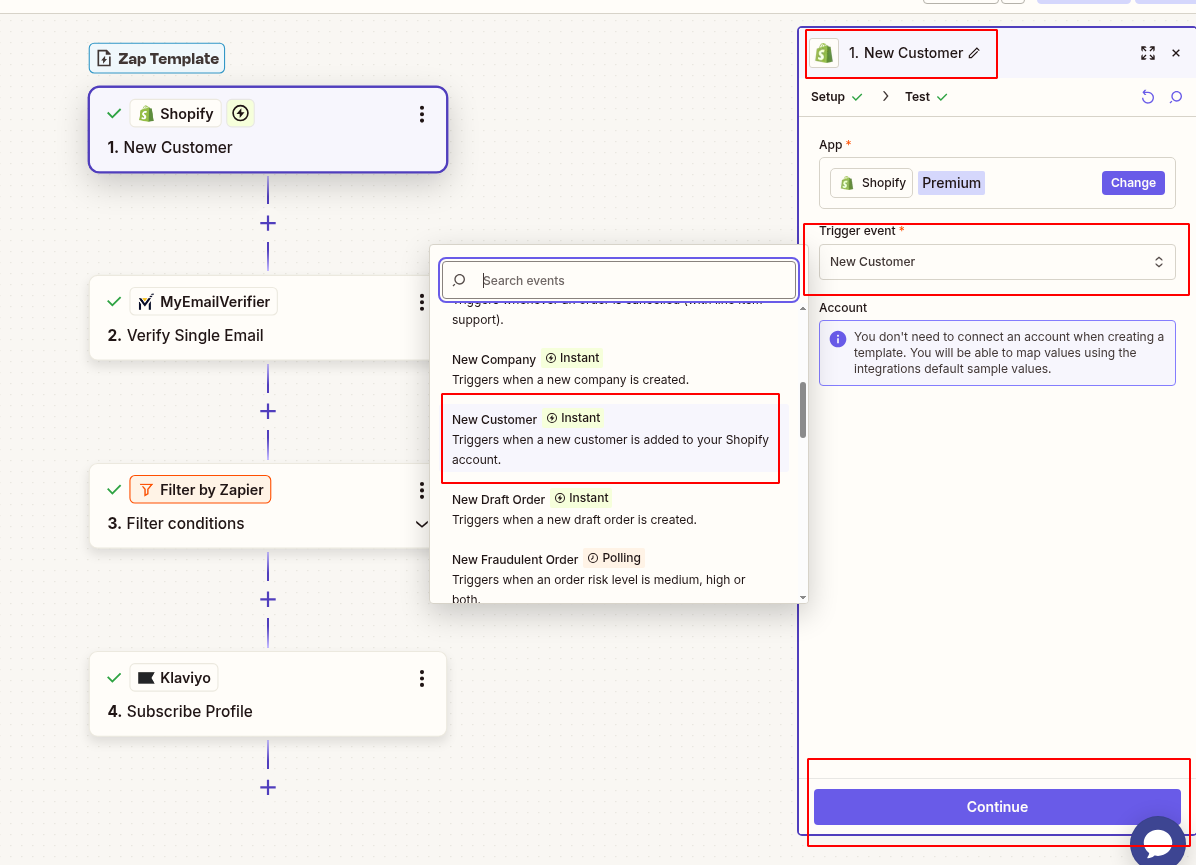This screenshot has width=1196, height=865.
Task: Click the lightning bolt badge on the Shopify trigger
Action: click(240, 113)
